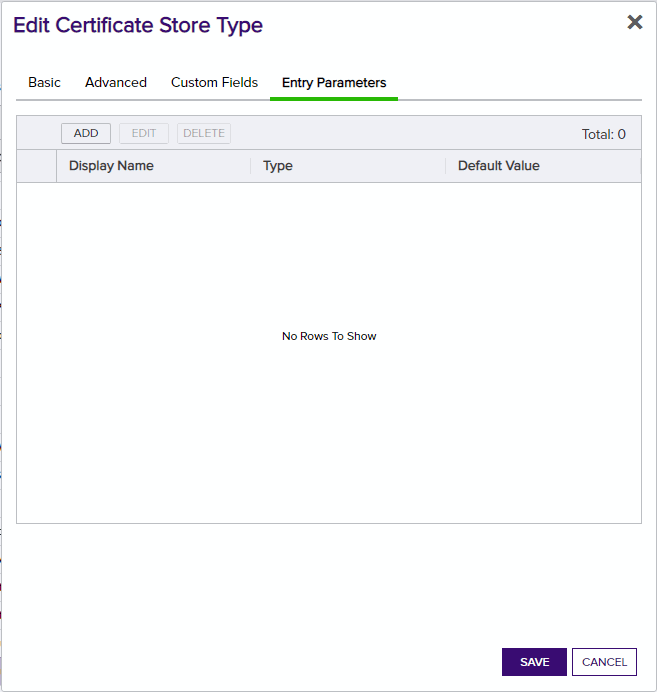
Task: Save the certificate store type changes
Action: pos(534,662)
